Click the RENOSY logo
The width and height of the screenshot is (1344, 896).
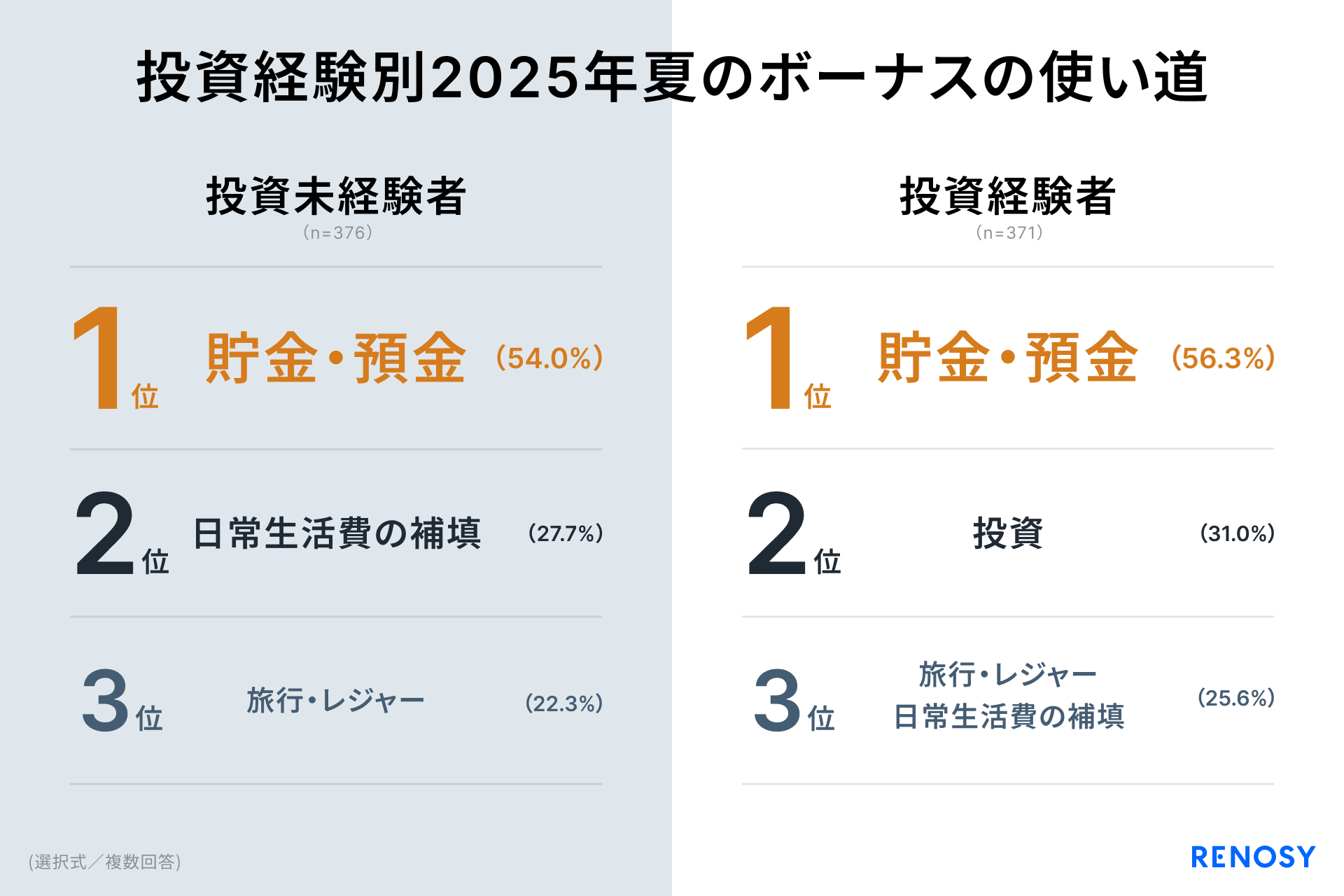tap(1252, 857)
